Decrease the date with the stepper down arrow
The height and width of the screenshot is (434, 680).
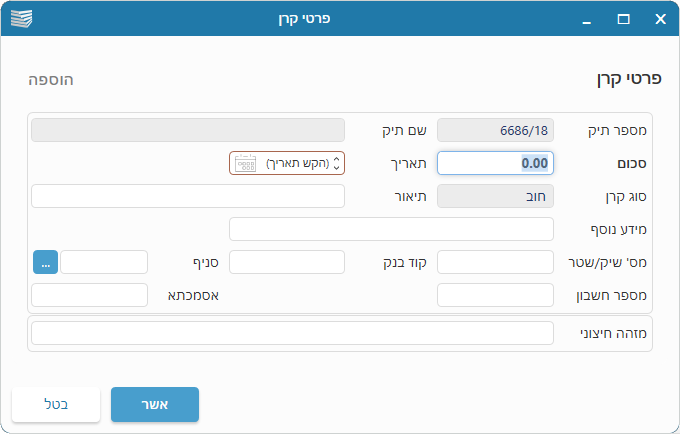[338, 167]
